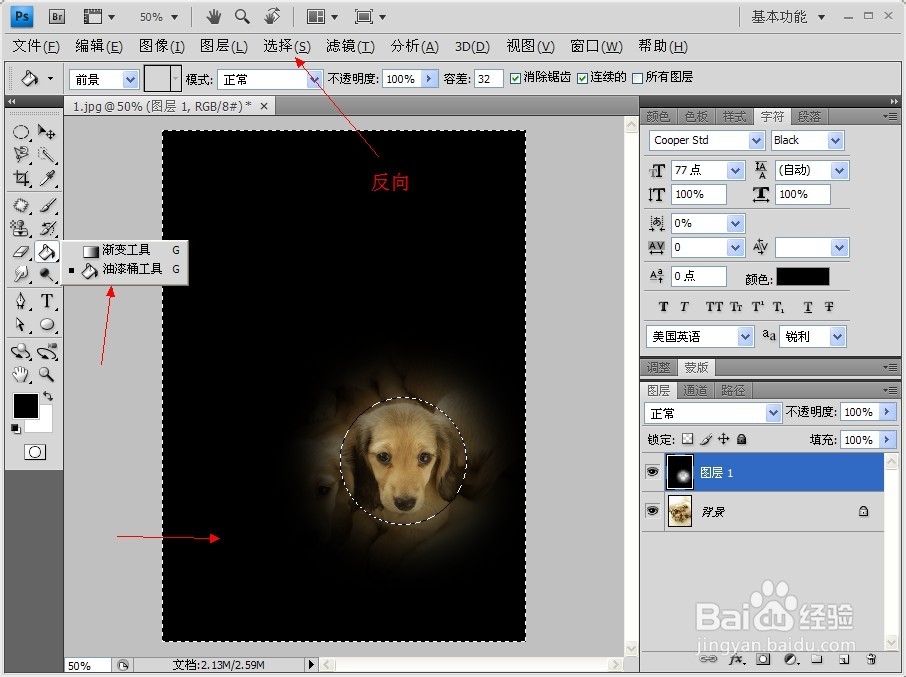Click the 背景 layer thumbnail

point(680,511)
